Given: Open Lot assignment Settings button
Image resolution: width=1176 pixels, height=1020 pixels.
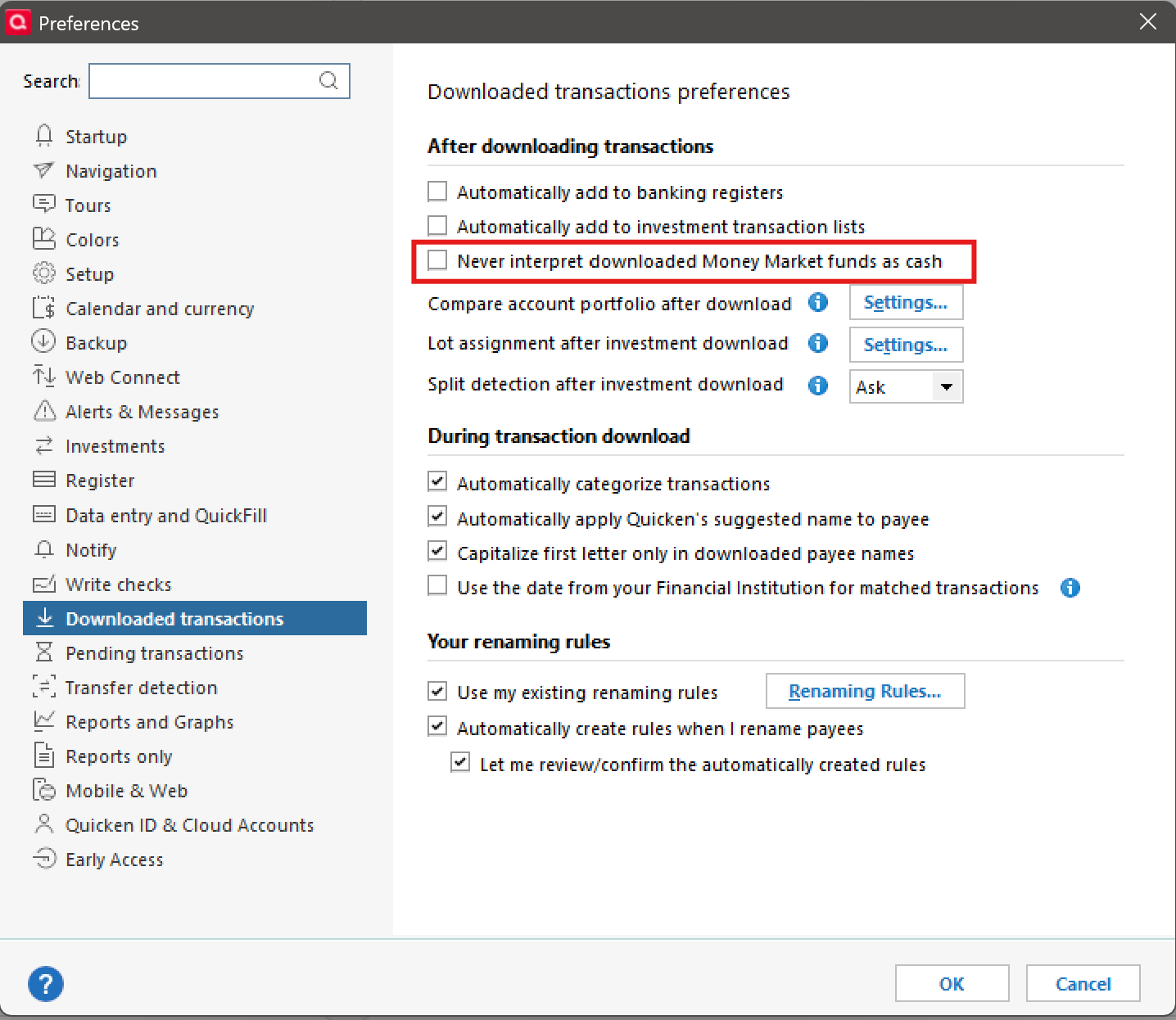Looking at the screenshot, I should [x=906, y=345].
